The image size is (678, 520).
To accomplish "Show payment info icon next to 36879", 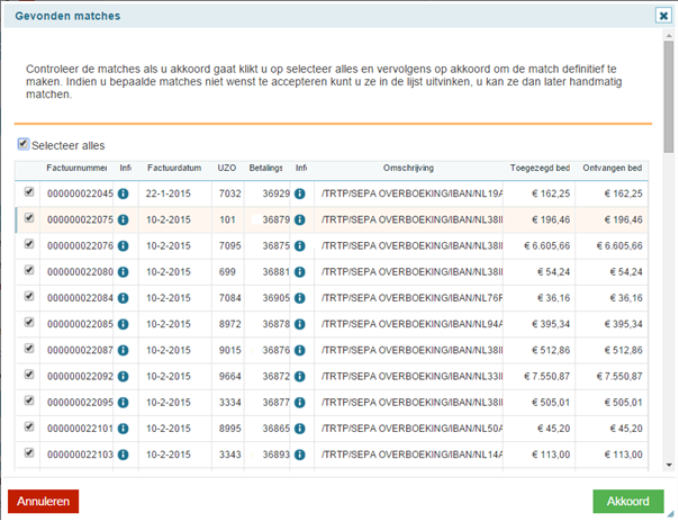I will (300, 220).
